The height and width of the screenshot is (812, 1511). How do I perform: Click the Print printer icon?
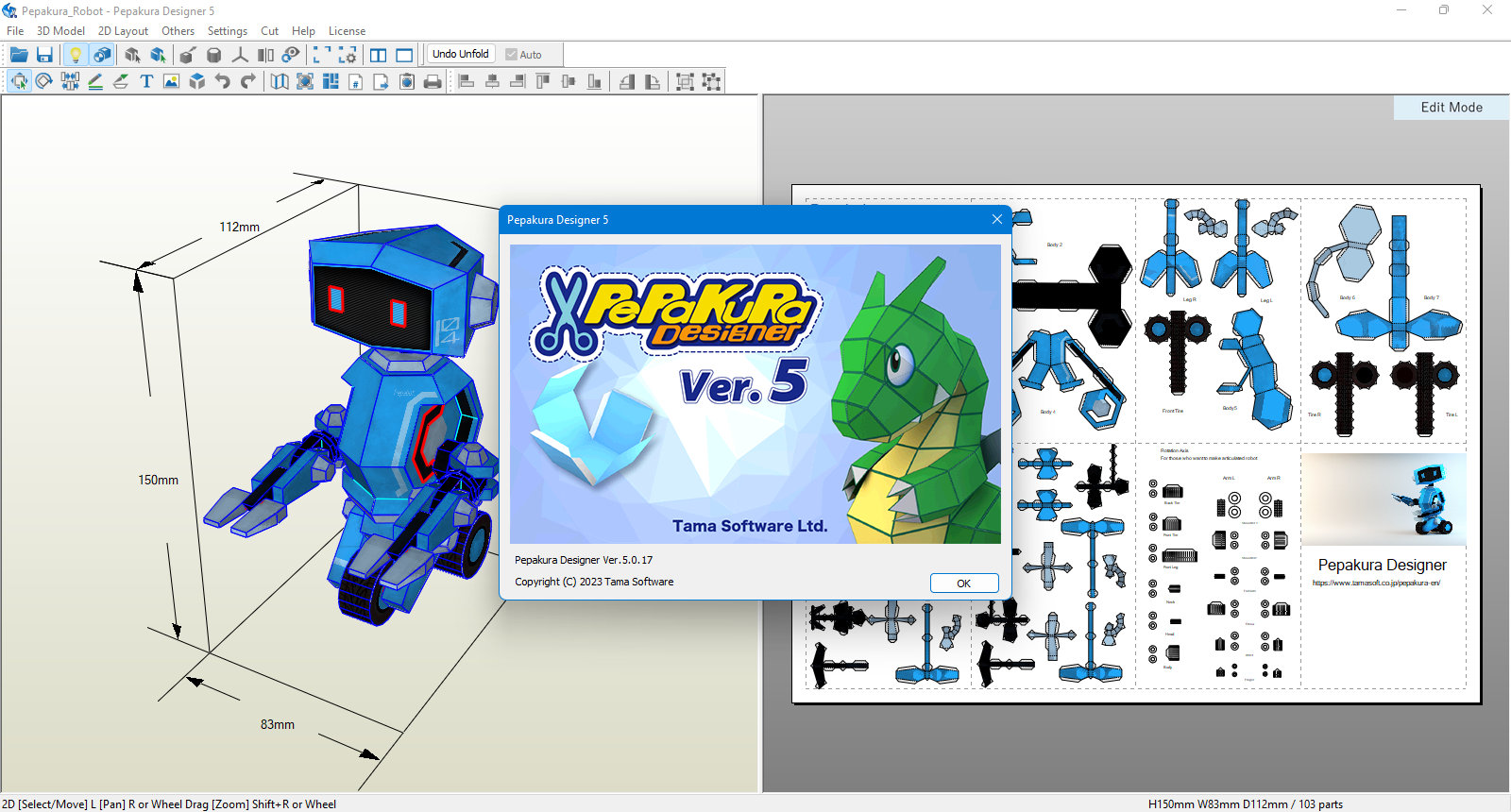[433, 81]
